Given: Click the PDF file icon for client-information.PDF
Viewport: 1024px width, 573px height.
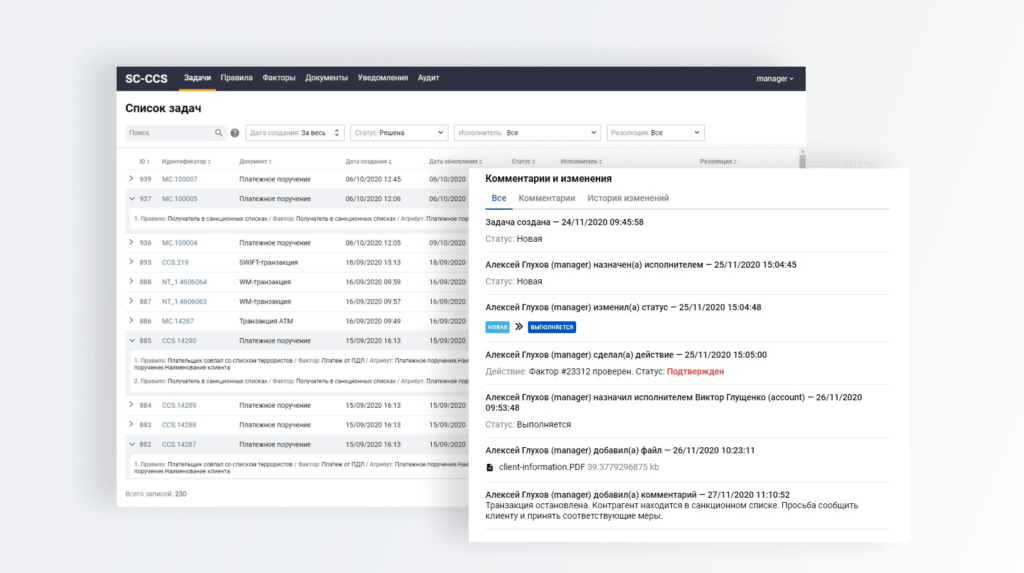Looking at the screenshot, I should coord(489,467).
